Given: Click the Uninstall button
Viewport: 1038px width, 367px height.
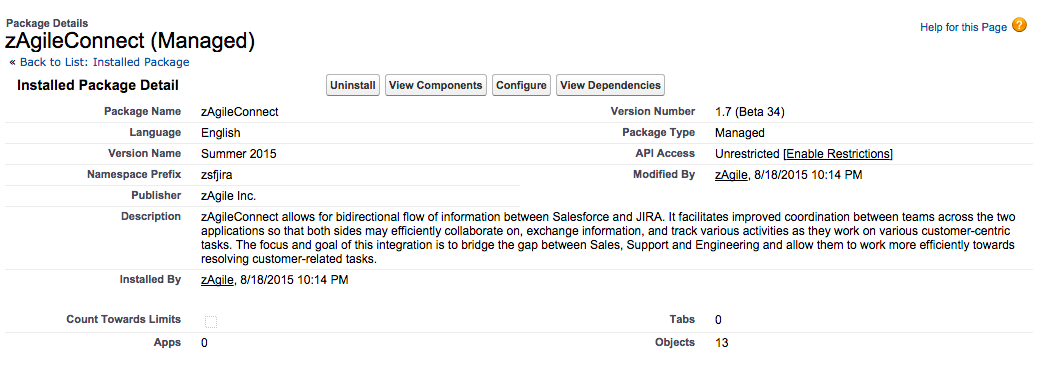Looking at the screenshot, I should [353, 85].
